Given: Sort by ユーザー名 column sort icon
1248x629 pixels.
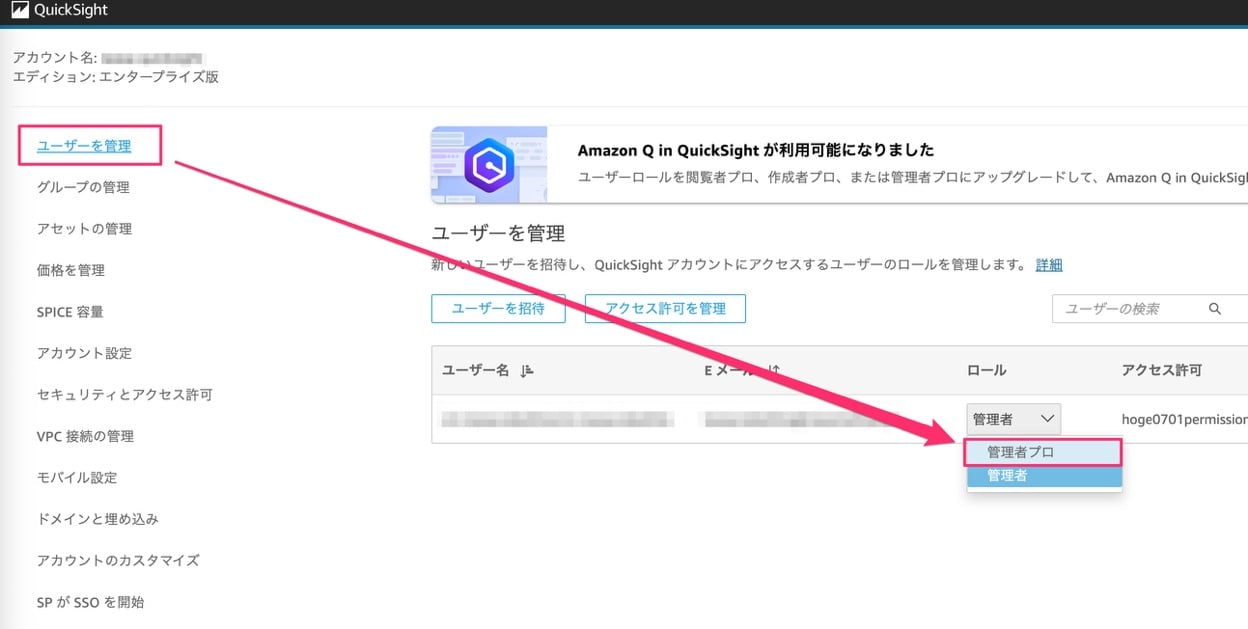Looking at the screenshot, I should tap(527, 370).
